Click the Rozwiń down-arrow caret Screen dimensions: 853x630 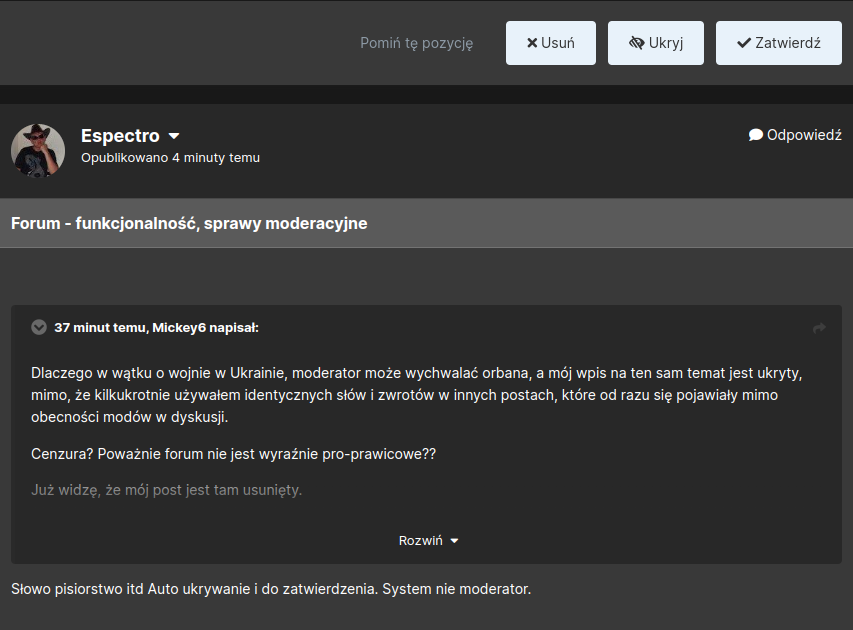(454, 541)
